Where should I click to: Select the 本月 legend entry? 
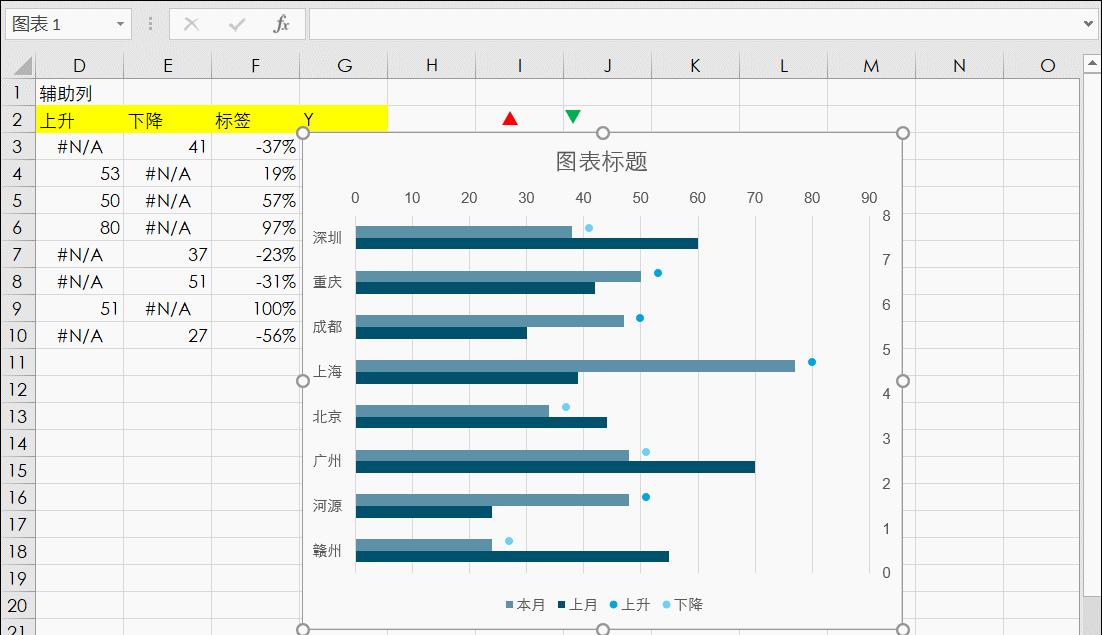coord(526,605)
